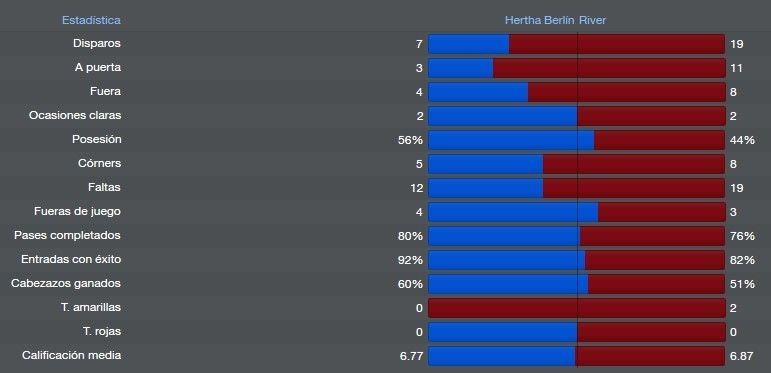This screenshot has width=771, height=373.
Task: Select the Córners statistic label
Action: (x=99, y=163)
